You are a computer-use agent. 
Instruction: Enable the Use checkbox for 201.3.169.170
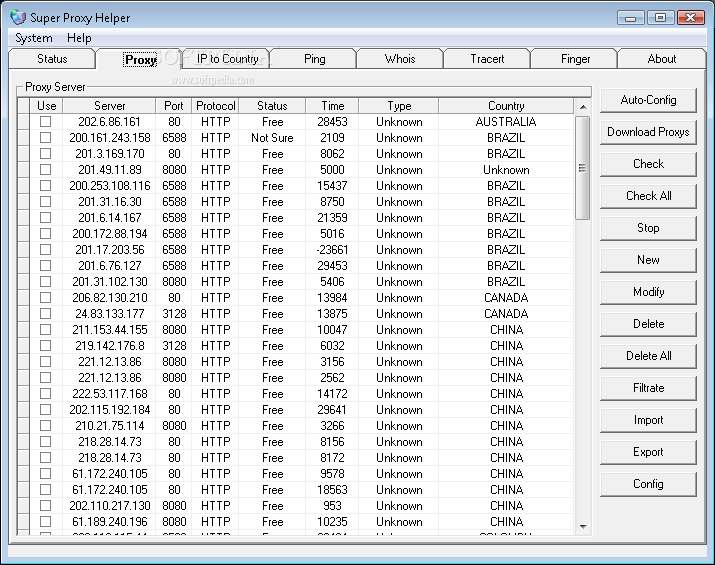click(45, 153)
